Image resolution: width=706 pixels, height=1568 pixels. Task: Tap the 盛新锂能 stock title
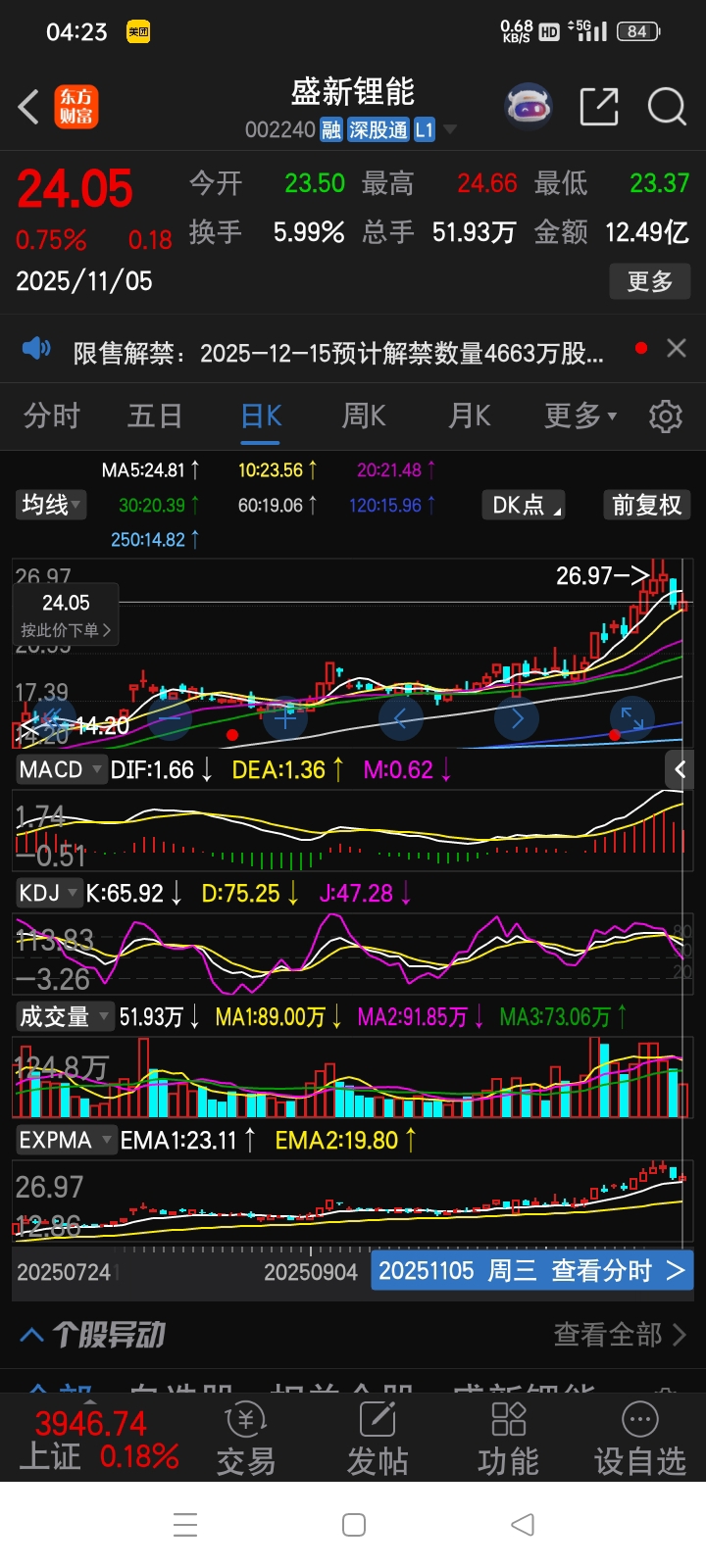point(353,92)
